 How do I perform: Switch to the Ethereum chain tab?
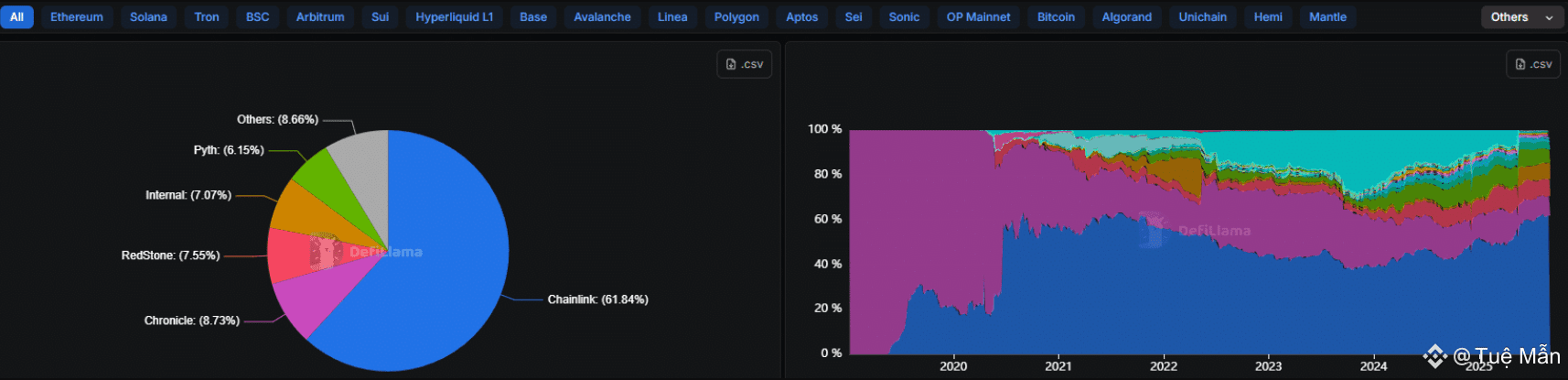click(77, 17)
